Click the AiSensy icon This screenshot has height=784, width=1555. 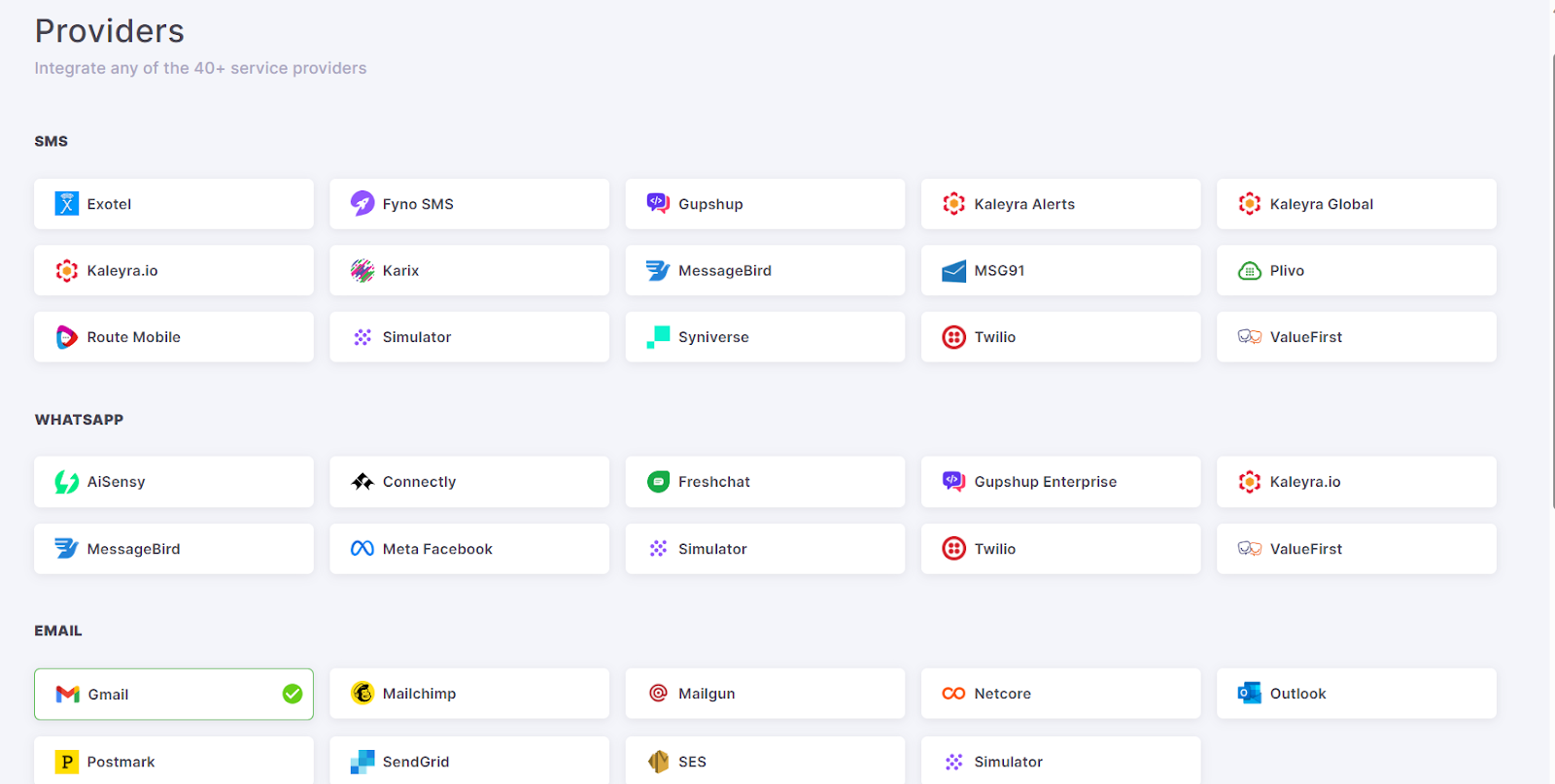[x=66, y=482]
